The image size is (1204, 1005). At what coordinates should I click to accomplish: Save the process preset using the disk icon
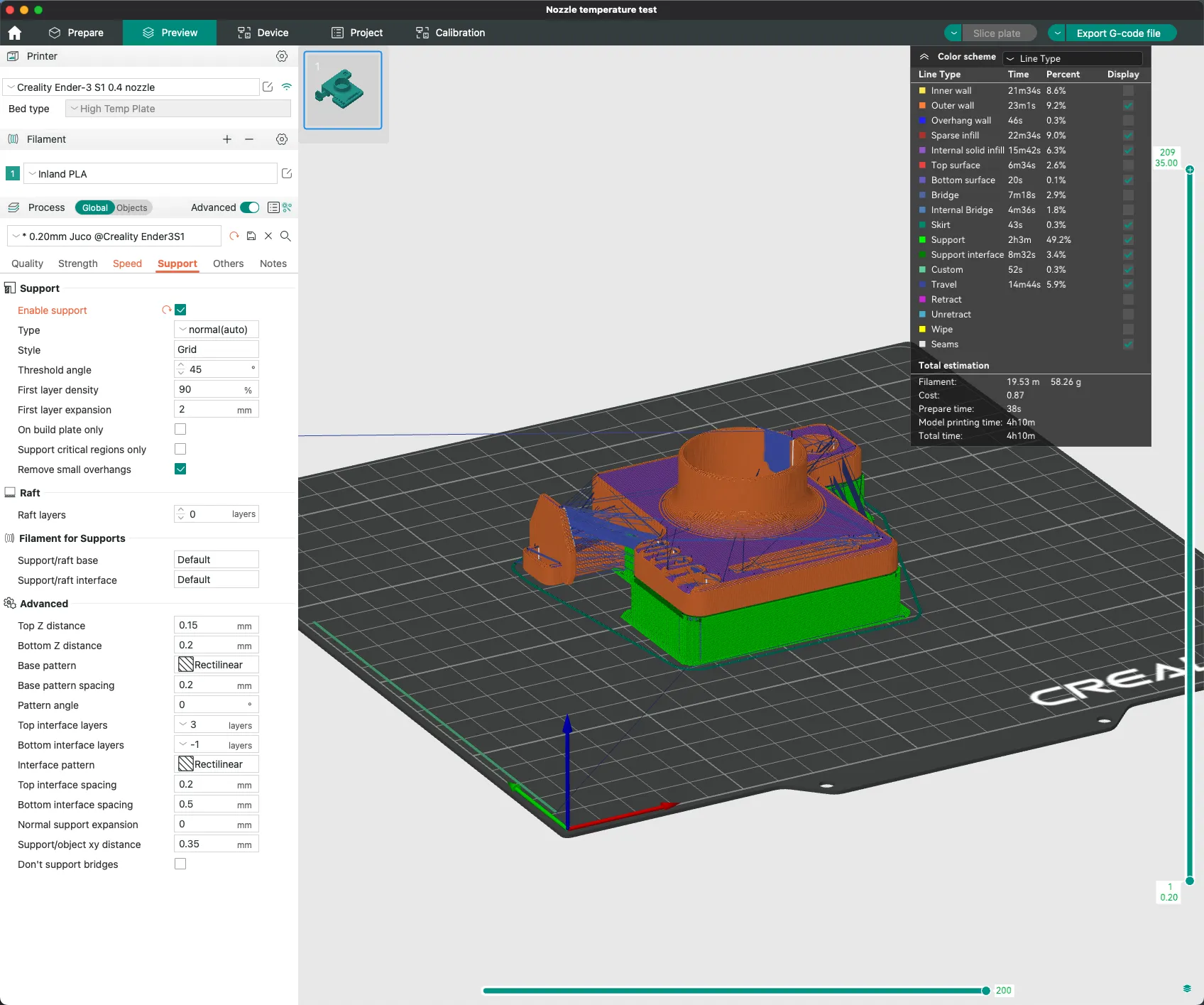click(x=251, y=236)
